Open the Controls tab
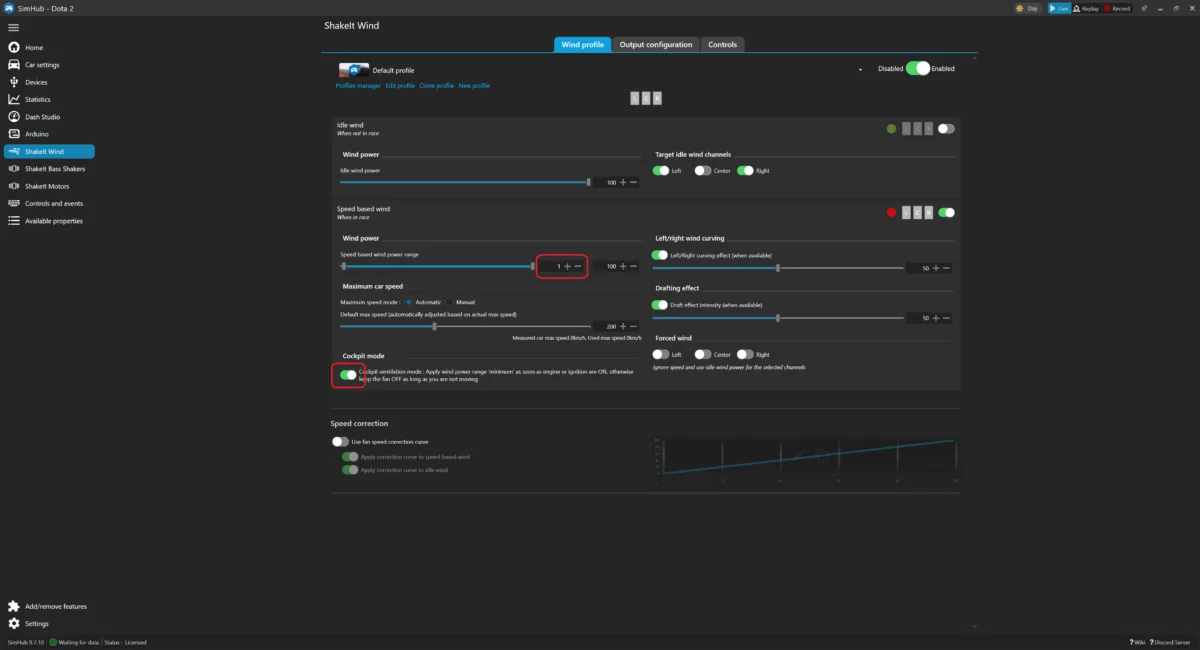This screenshot has height=650, width=1200. (722, 45)
